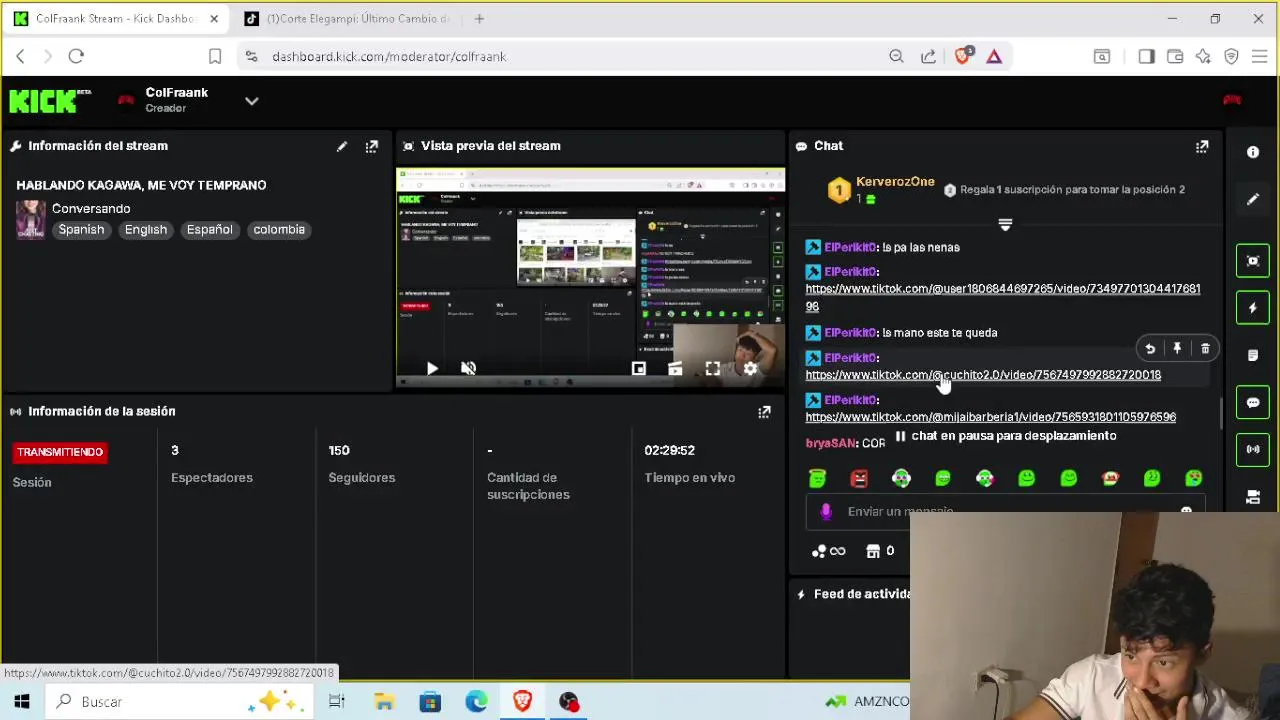Delete the hovered cuchito2.0 chat message
This screenshot has height=720, width=1280.
(x=1205, y=349)
